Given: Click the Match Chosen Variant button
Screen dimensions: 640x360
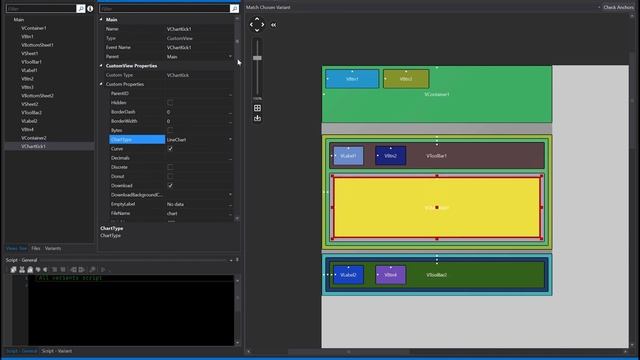Looking at the screenshot, I should coord(268,7).
